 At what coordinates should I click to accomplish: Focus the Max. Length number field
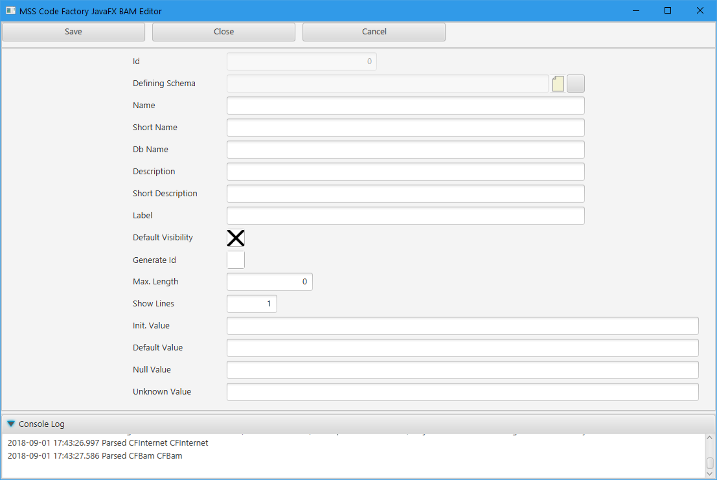pyautogui.click(x=270, y=282)
